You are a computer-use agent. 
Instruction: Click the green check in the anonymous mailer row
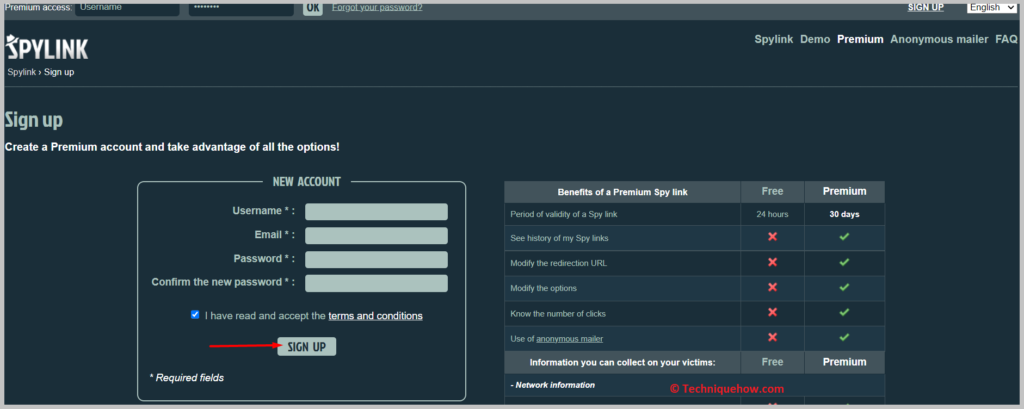pos(844,337)
